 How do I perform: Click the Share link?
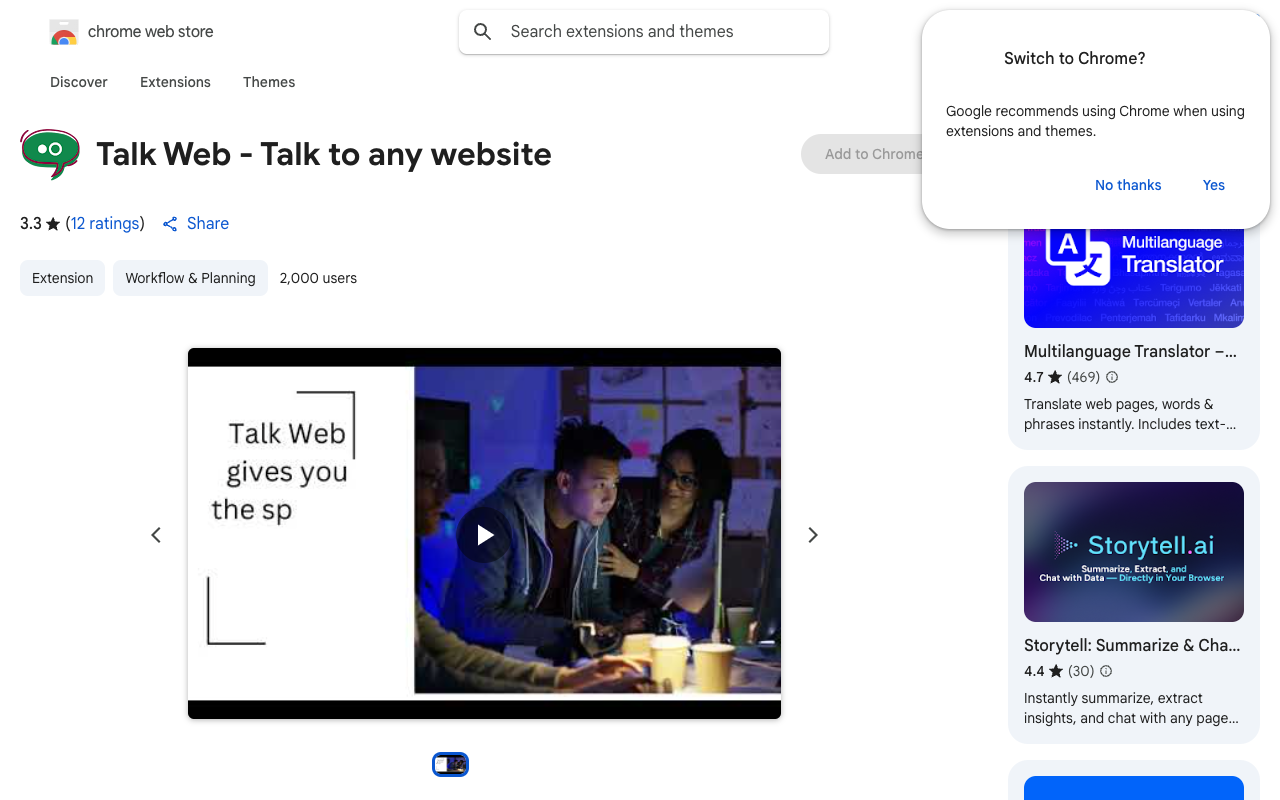pos(196,223)
